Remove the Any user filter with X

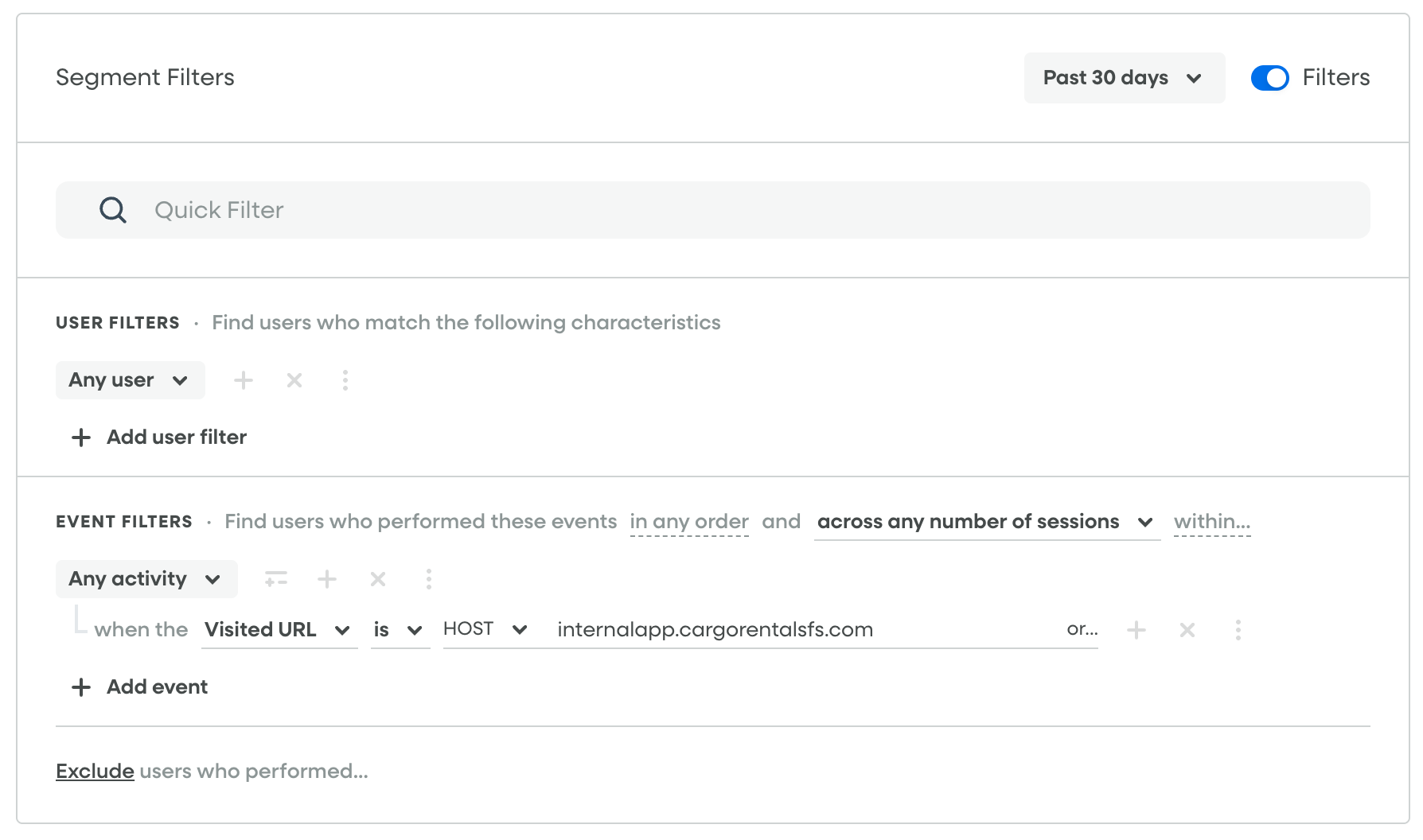point(294,380)
